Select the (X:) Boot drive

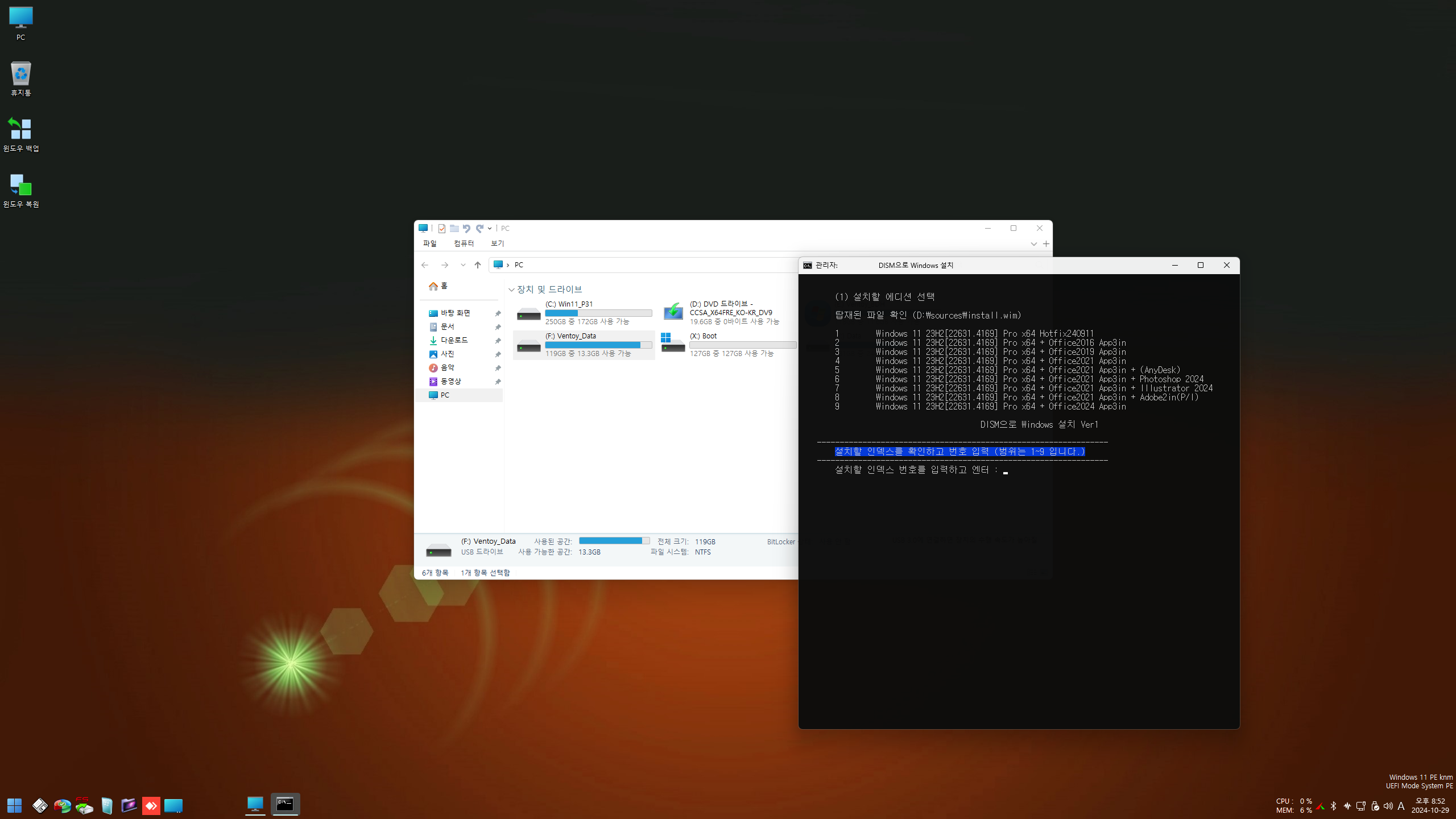(x=729, y=345)
